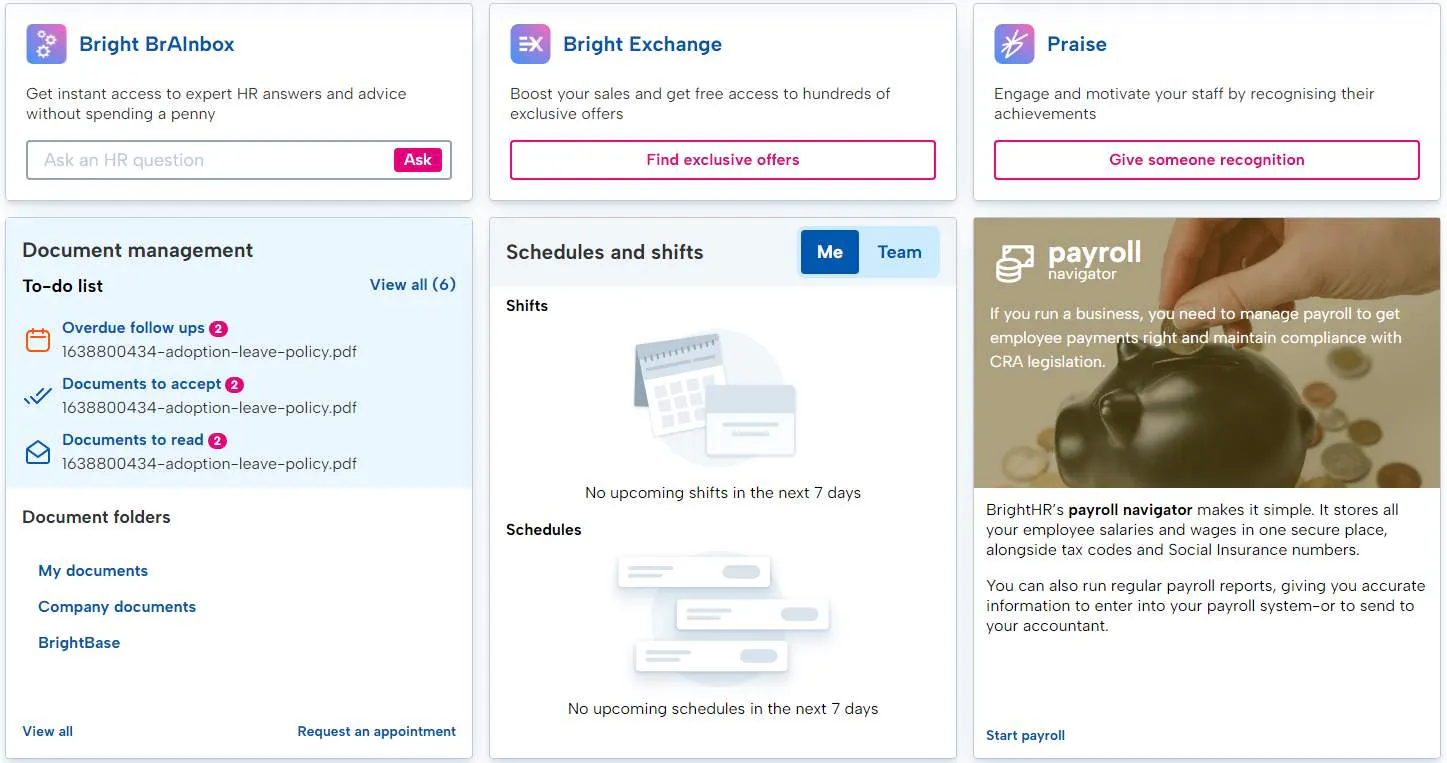Switch schedules view to Me
This screenshot has width=1447, height=763.
tap(829, 252)
